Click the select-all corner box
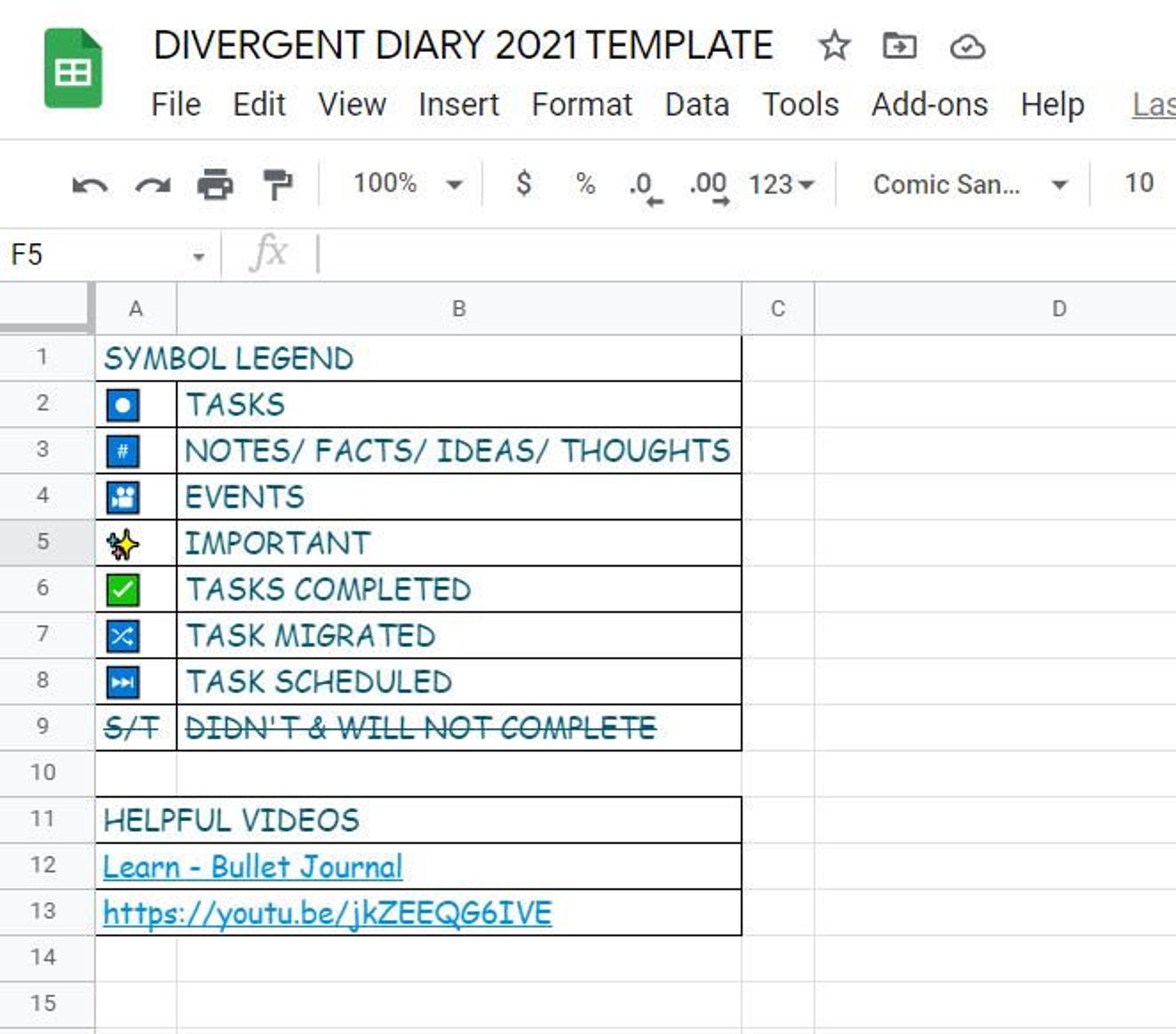The image size is (1176, 1034). pos(47,307)
